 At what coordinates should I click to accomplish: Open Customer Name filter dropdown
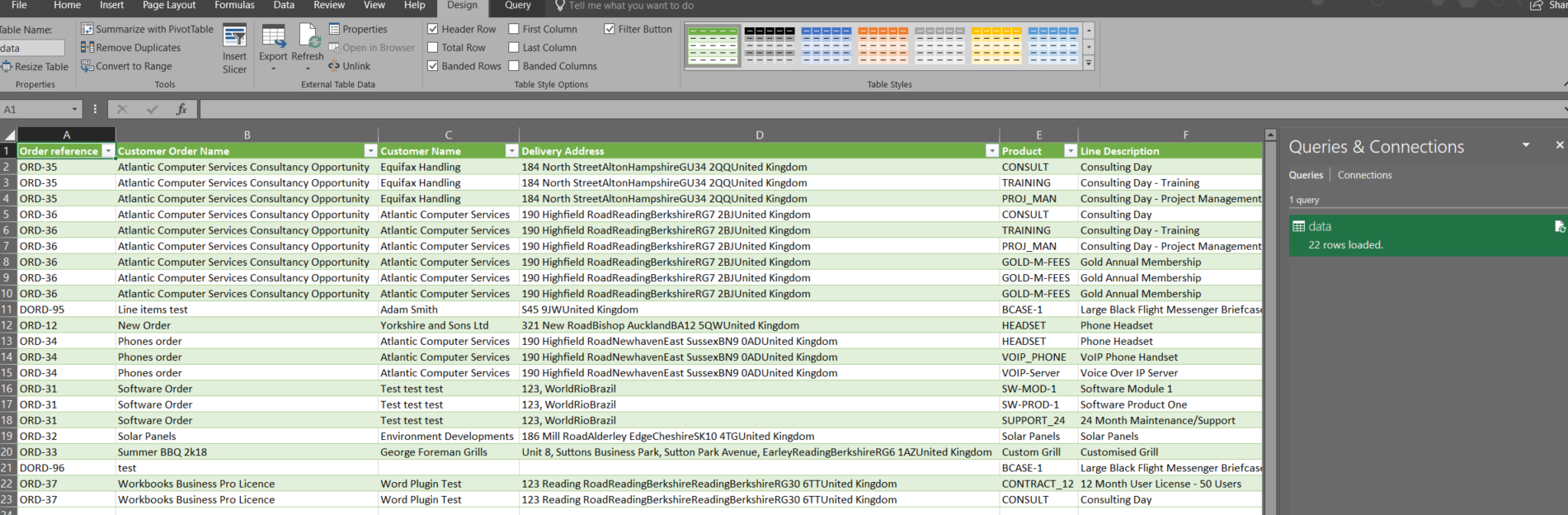point(511,151)
